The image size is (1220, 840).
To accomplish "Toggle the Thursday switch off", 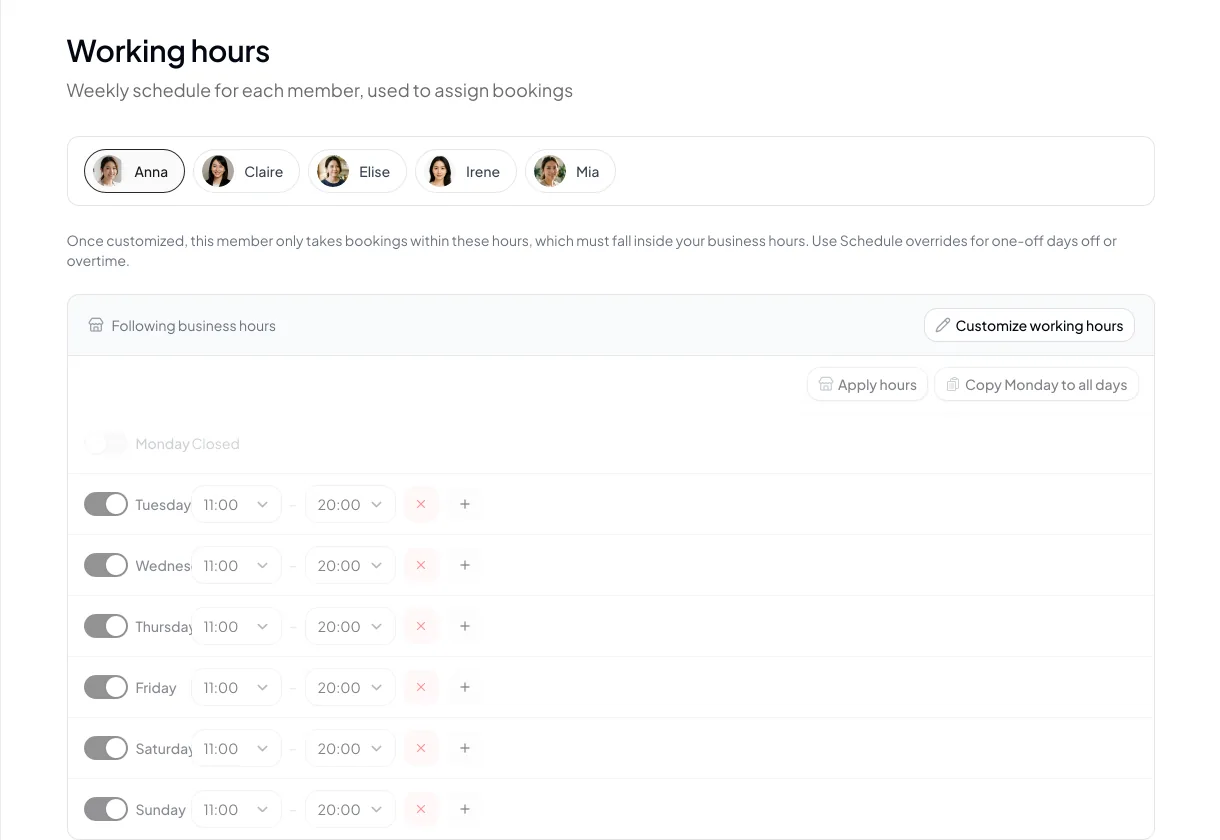I will (106, 626).
